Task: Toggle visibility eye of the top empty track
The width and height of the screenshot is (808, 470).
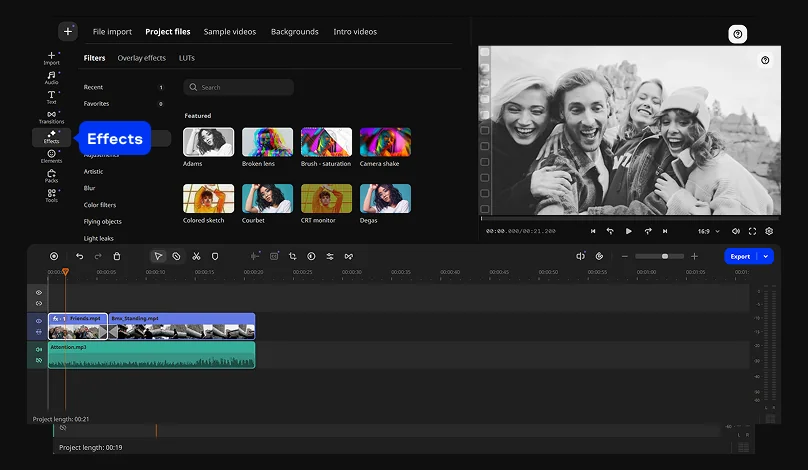Action: (39, 293)
